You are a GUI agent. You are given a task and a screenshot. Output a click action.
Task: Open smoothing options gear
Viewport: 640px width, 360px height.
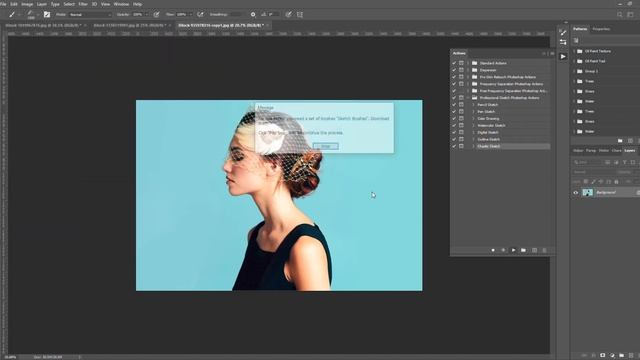253,14
